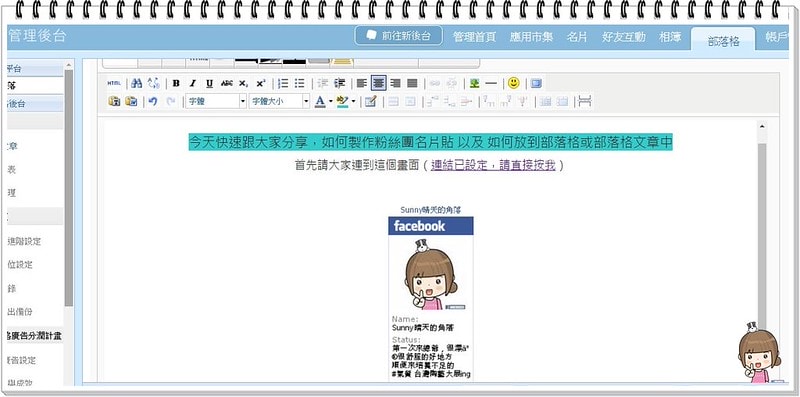This screenshot has width=800, height=397.
Task: Click the highlighted 今天快速跟大家分享 headline text
Action: pyautogui.click(x=431, y=141)
